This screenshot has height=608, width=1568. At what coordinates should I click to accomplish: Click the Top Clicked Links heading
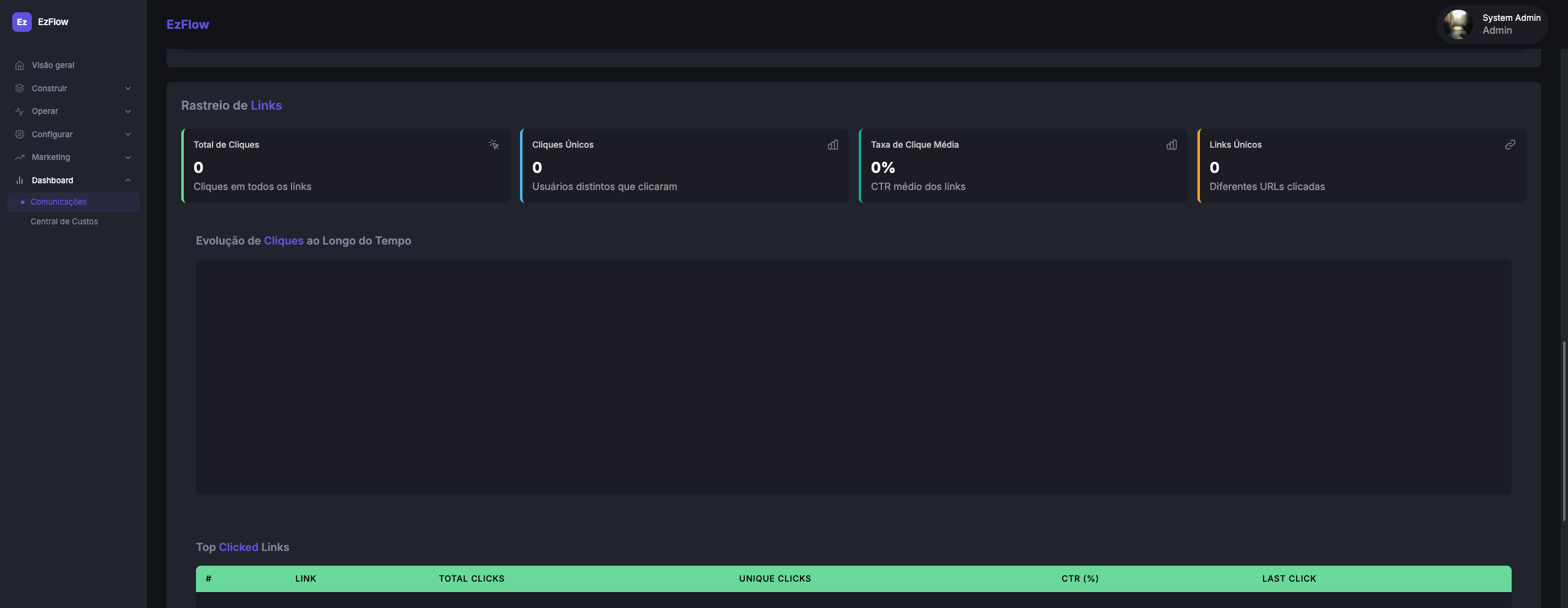243,547
